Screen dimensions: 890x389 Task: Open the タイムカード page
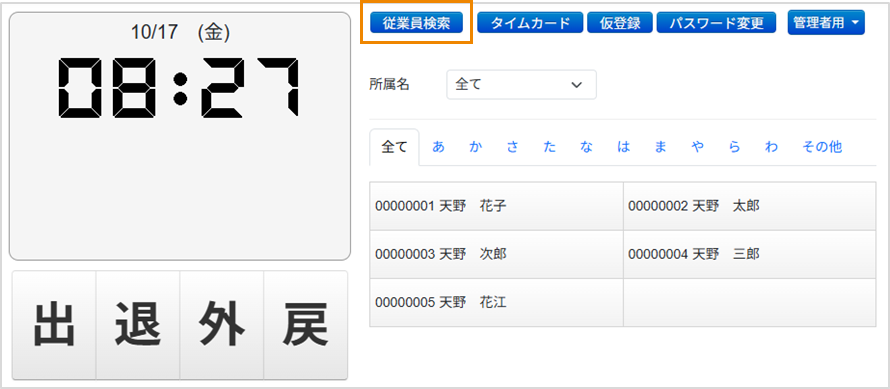coord(530,23)
